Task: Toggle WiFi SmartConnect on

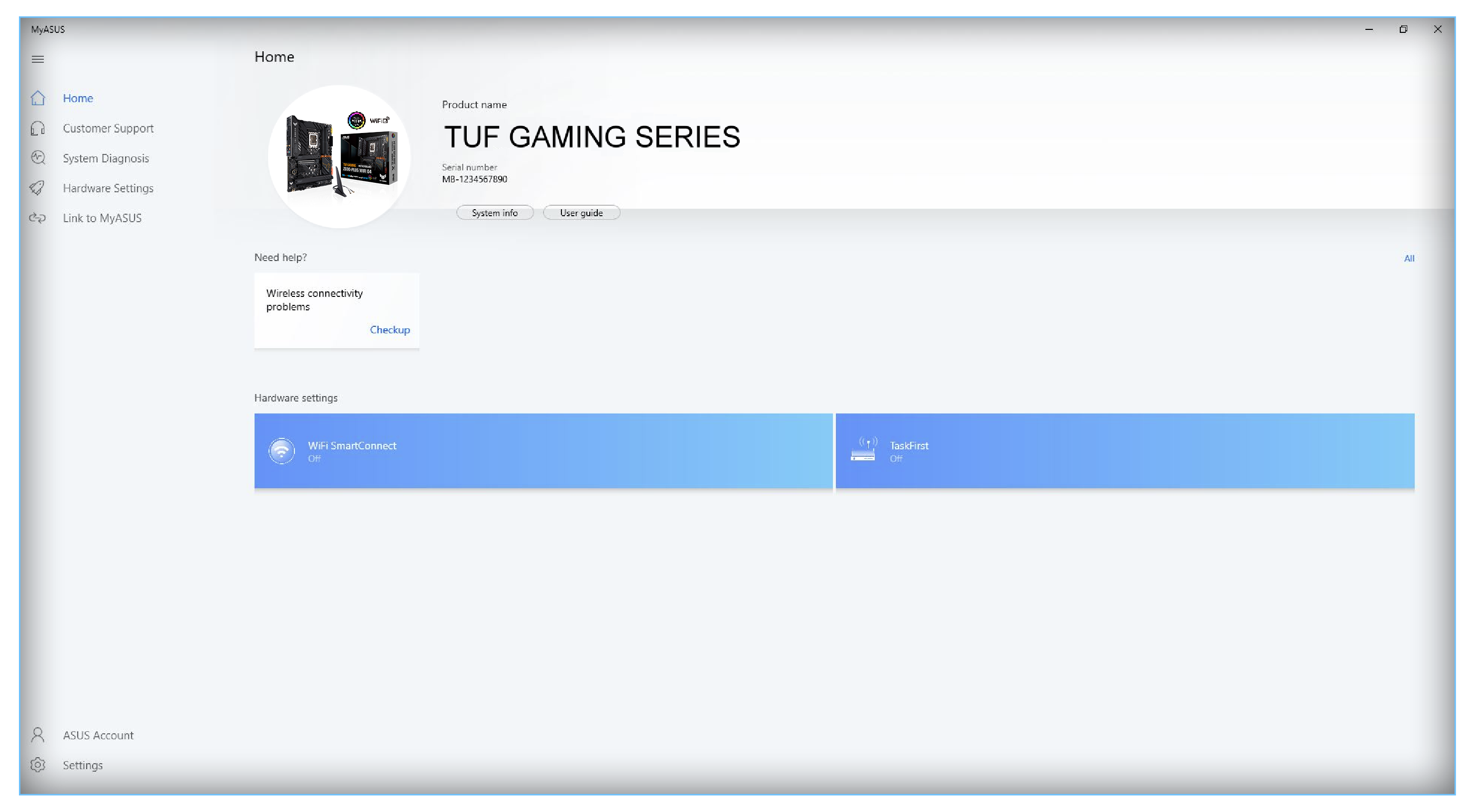Action: [543, 450]
